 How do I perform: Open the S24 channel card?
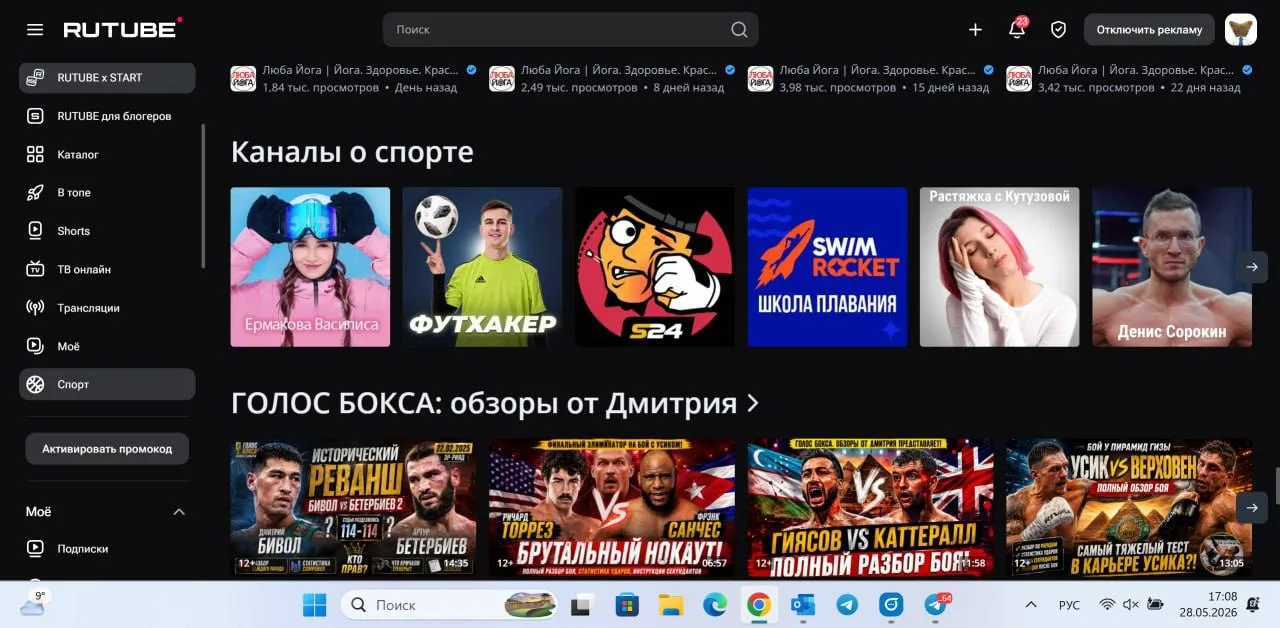[x=655, y=267]
